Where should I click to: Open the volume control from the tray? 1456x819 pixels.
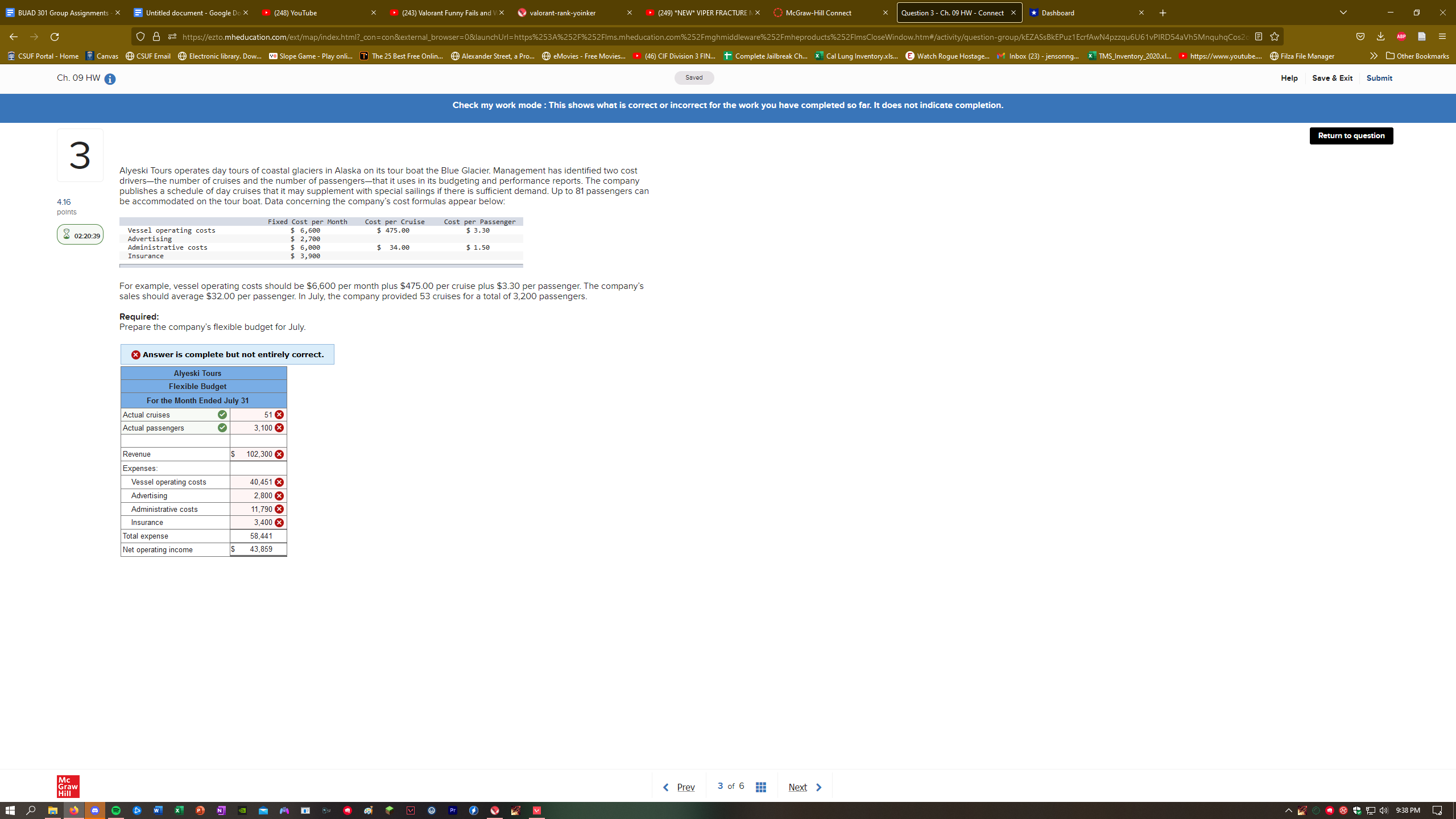(1384, 810)
